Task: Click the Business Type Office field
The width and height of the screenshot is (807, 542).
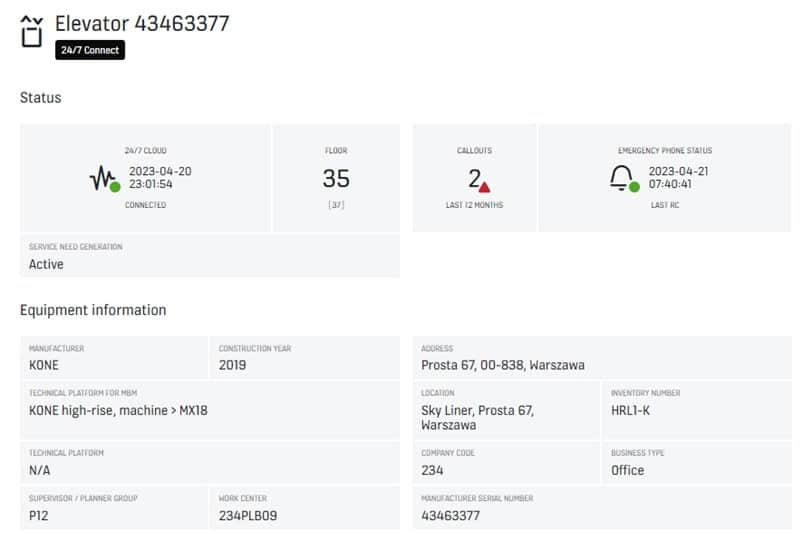Action: coord(699,462)
